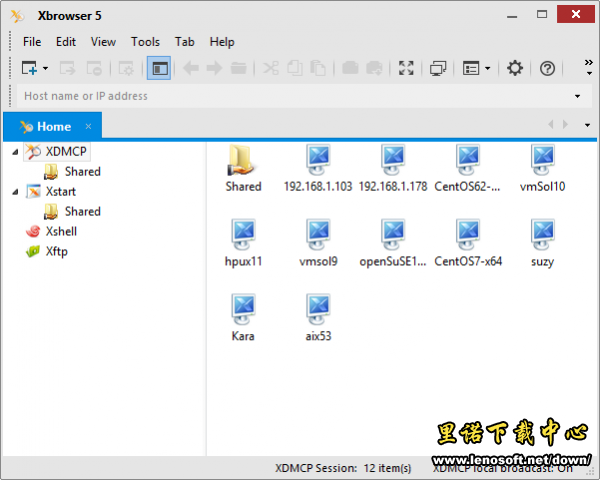Select XDMCP in the tree
The height and width of the screenshot is (480, 600).
57,152
